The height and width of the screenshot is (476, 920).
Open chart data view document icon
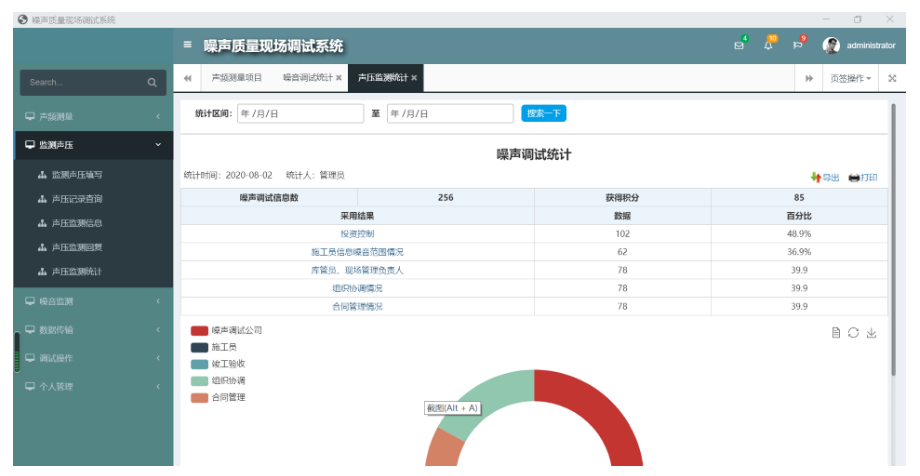pos(836,333)
